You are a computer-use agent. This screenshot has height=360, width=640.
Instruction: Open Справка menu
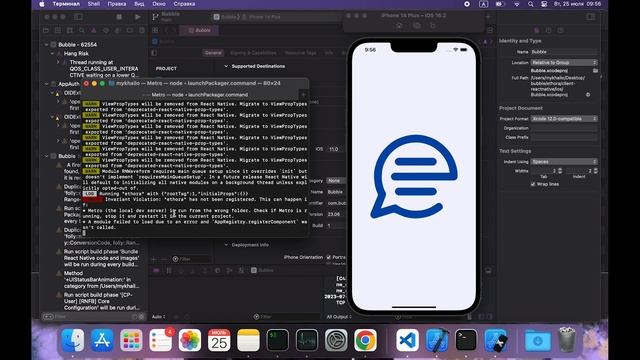coord(184,4)
